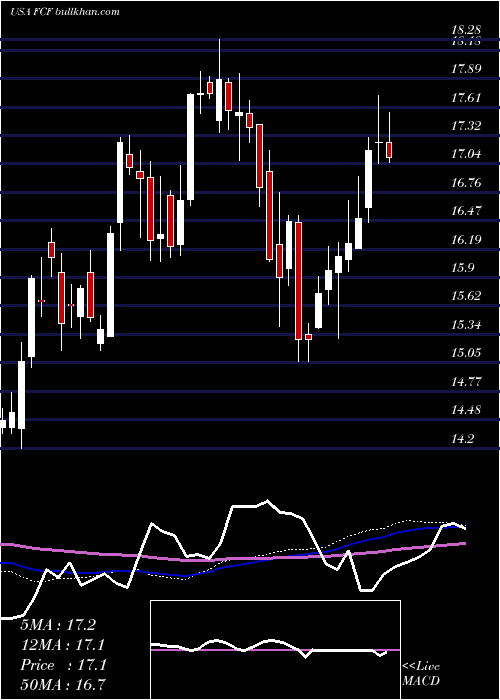Click the 15.05 price axis label
500x700 pixels.
(x=466, y=353)
